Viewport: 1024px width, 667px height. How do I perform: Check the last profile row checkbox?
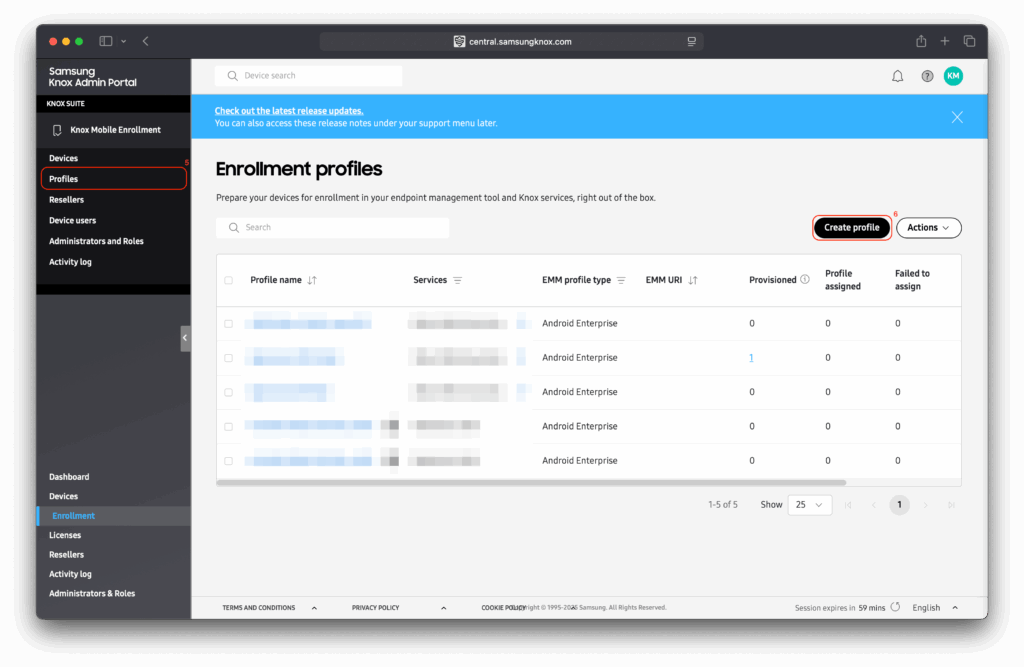[x=226, y=460]
